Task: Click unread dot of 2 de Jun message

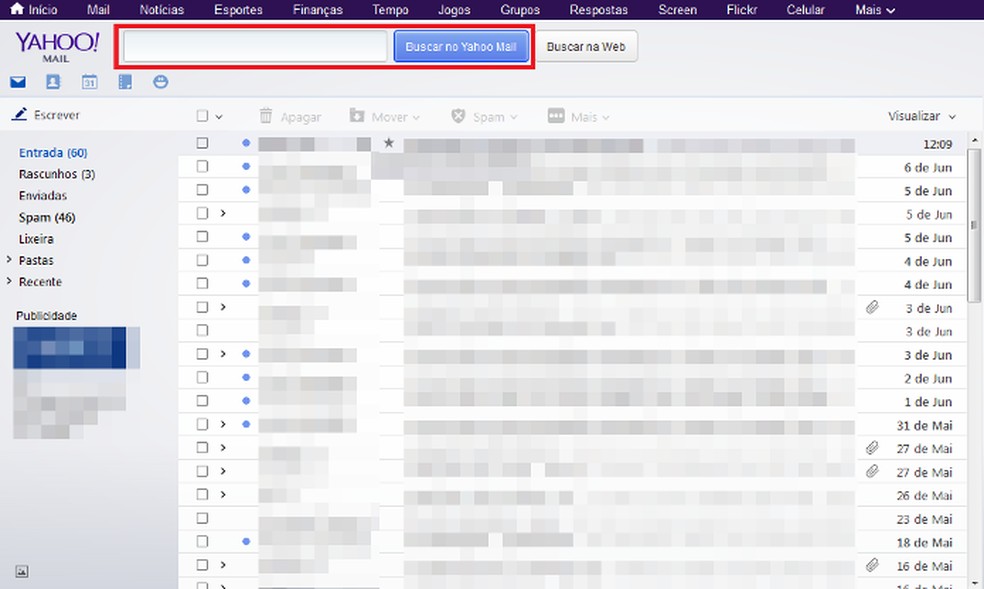Action: click(246, 378)
